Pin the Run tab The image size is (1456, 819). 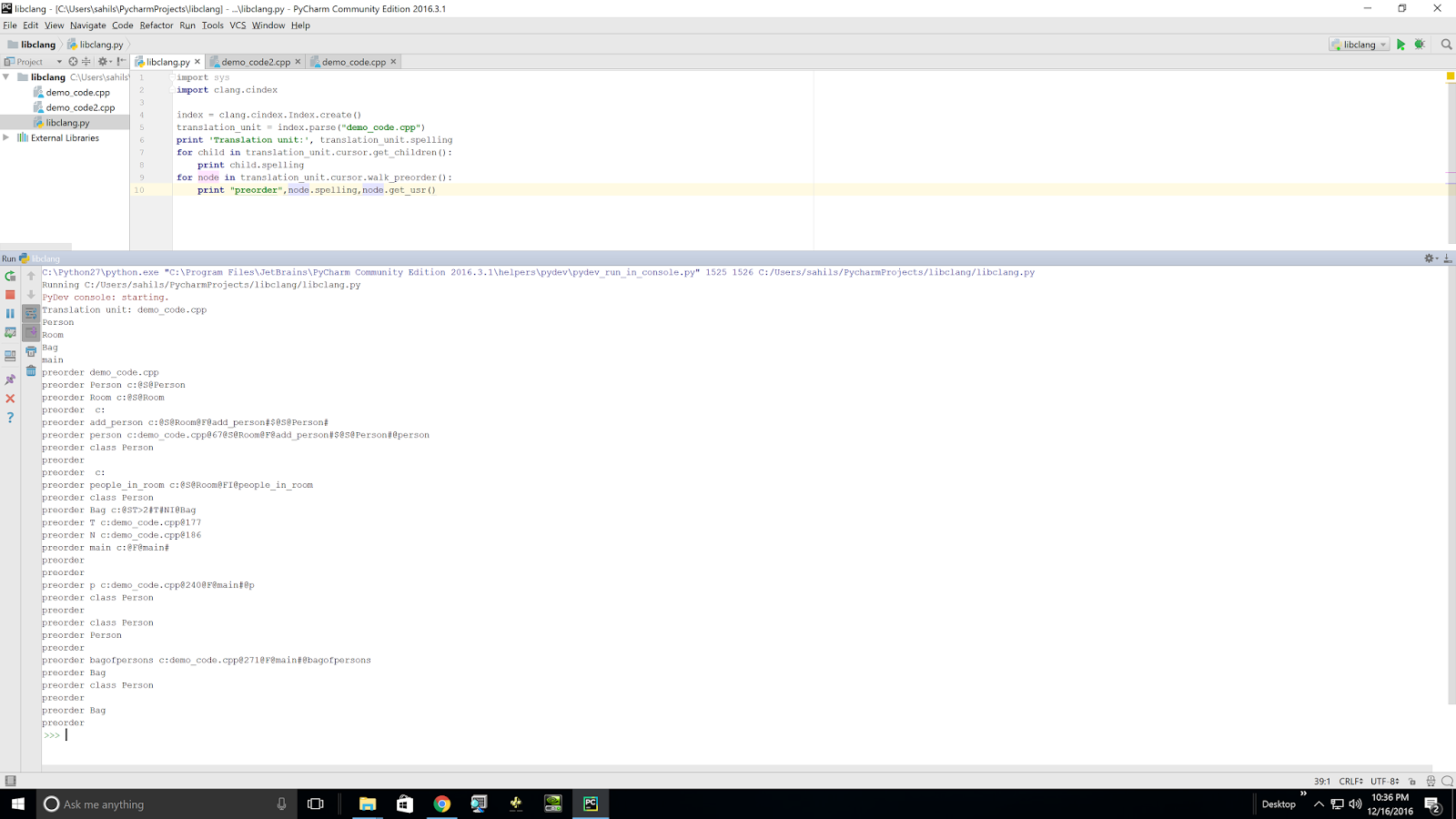[x=10, y=379]
